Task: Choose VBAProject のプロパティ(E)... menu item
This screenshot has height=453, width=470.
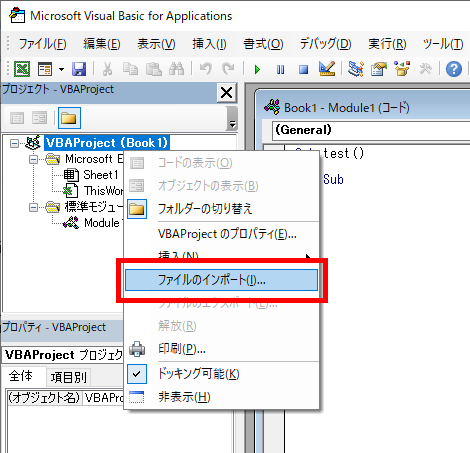Action: (x=221, y=234)
